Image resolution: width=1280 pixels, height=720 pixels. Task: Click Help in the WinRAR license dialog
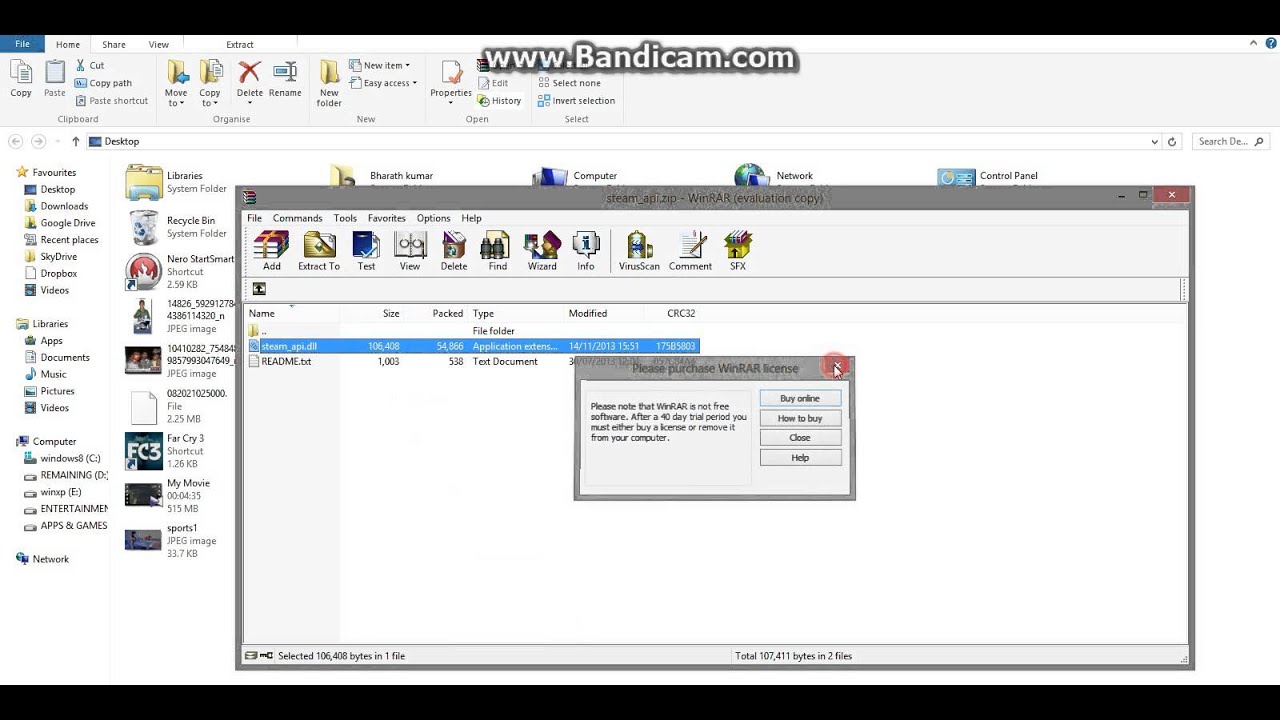[x=800, y=458]
